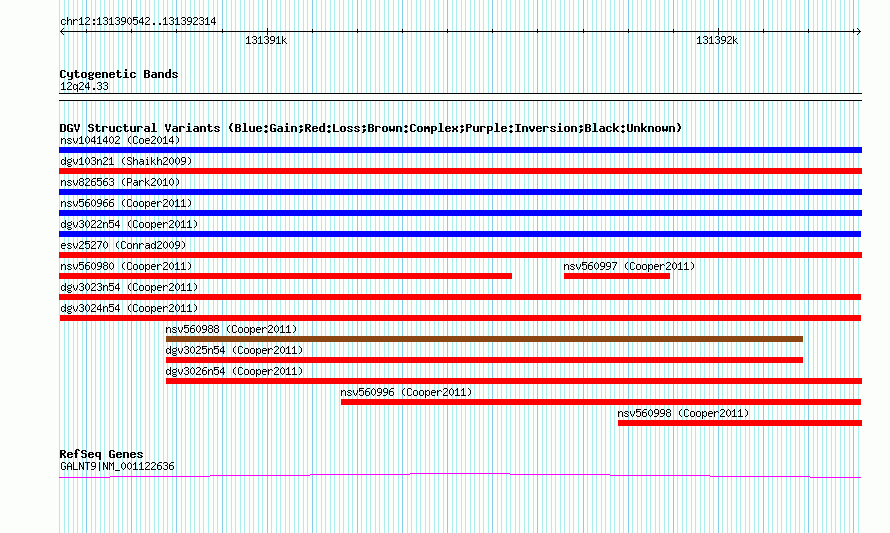890x533 pixels.
Task: Click the nsv826563 (Park2010) blue bar
Action: click(x=460, y=192)
